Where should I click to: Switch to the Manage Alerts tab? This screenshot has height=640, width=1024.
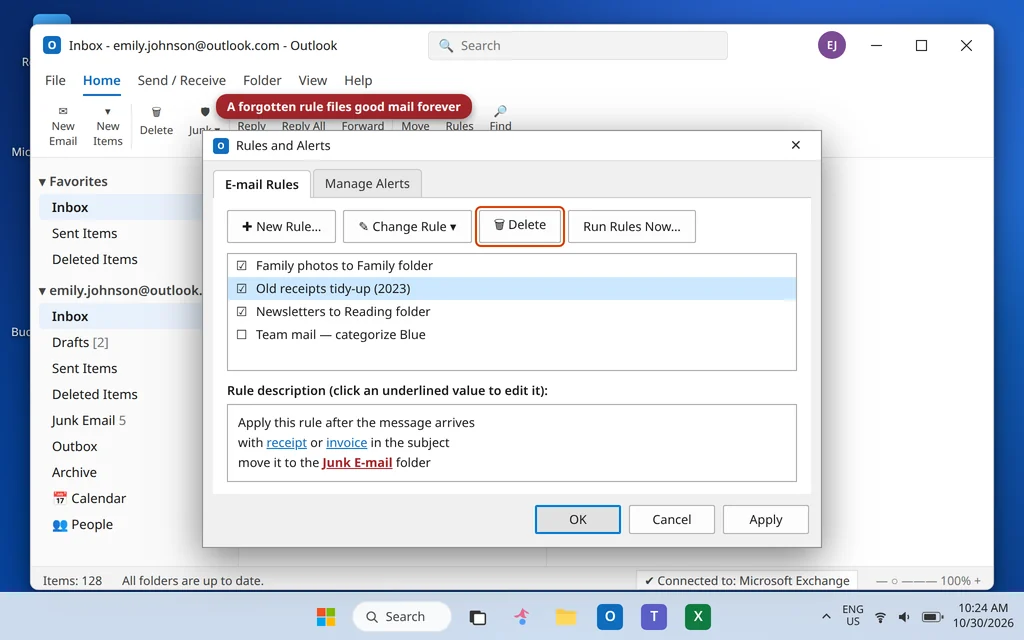[x=367, y=184]
